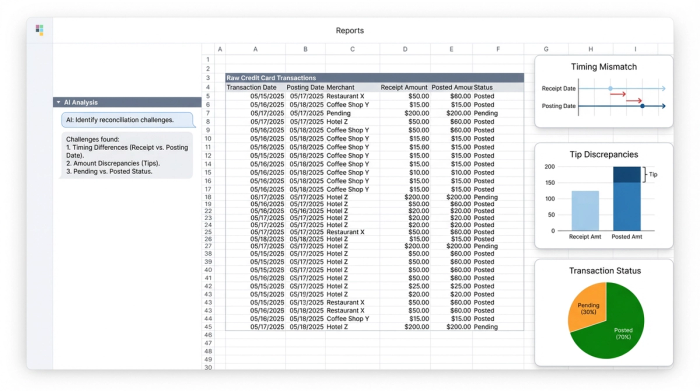Open the Timing Mismatch chart title
This screenshot has width=700, height=391.
point(604,67)
